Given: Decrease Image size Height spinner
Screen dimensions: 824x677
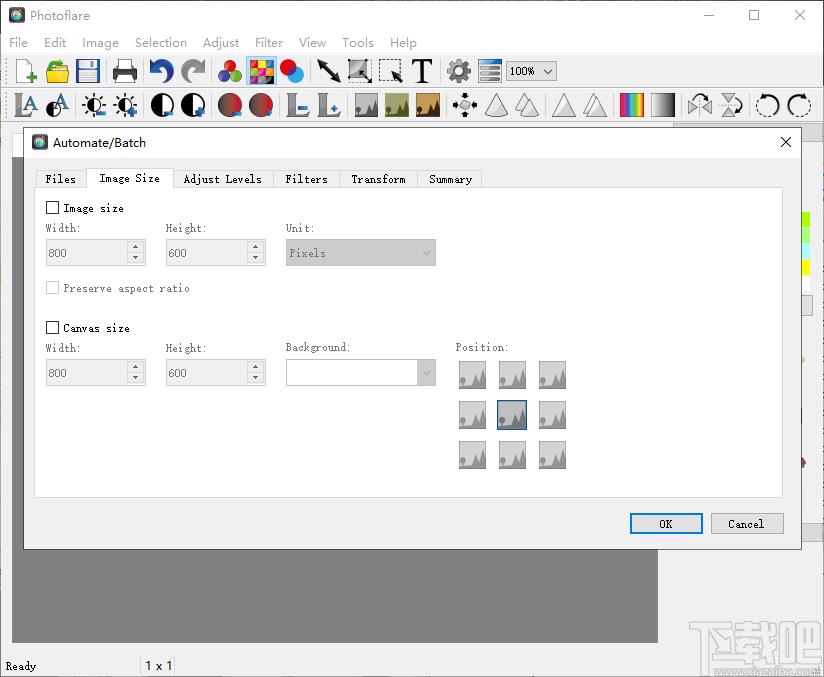Looking at the screenshot, I should coord(255,258).
